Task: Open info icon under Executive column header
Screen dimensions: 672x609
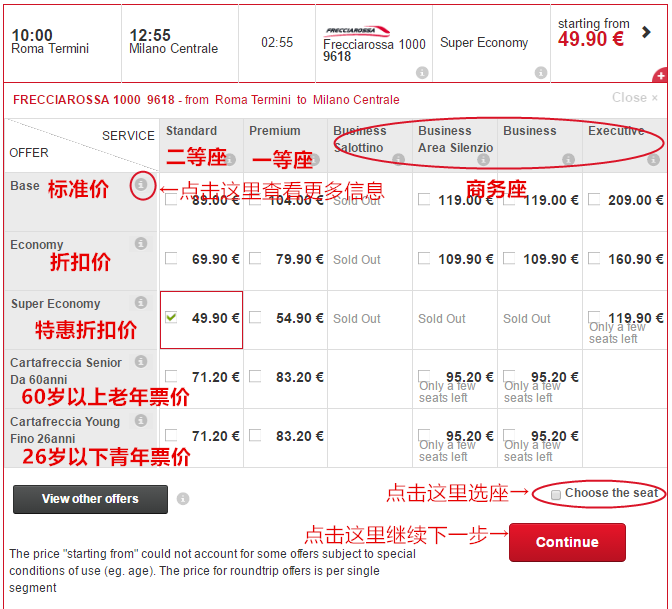Action: (653, 160)
